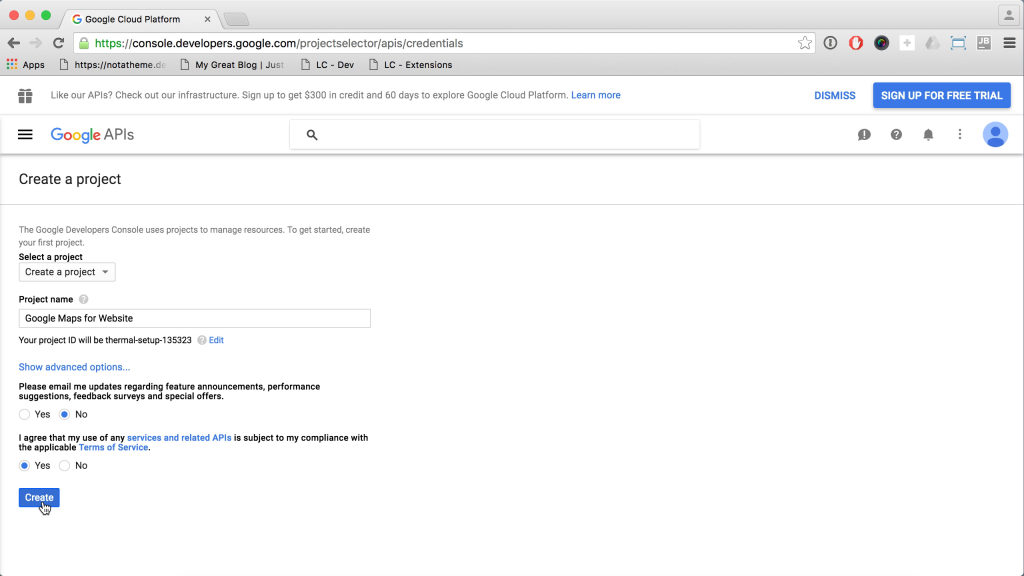The width and height of the screenshot is (1024, 576).
Task: Select Yes for email updates
Action: tap(25, 414)
